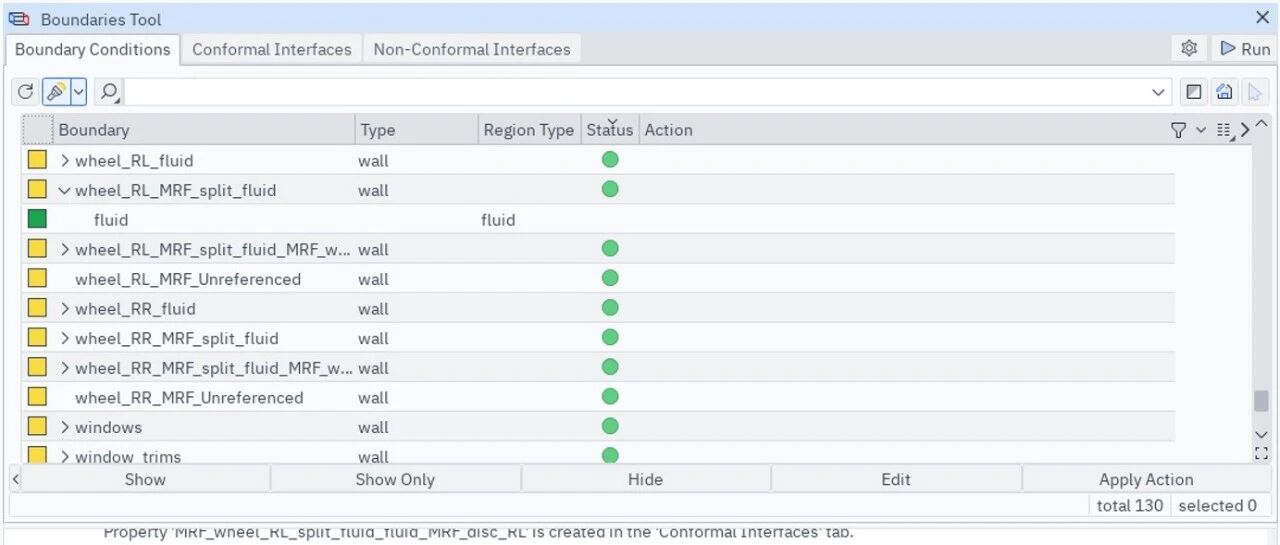Click green status dot of wheel_RL_fluid
This screenshot has height=545, width=1280.
610,160
